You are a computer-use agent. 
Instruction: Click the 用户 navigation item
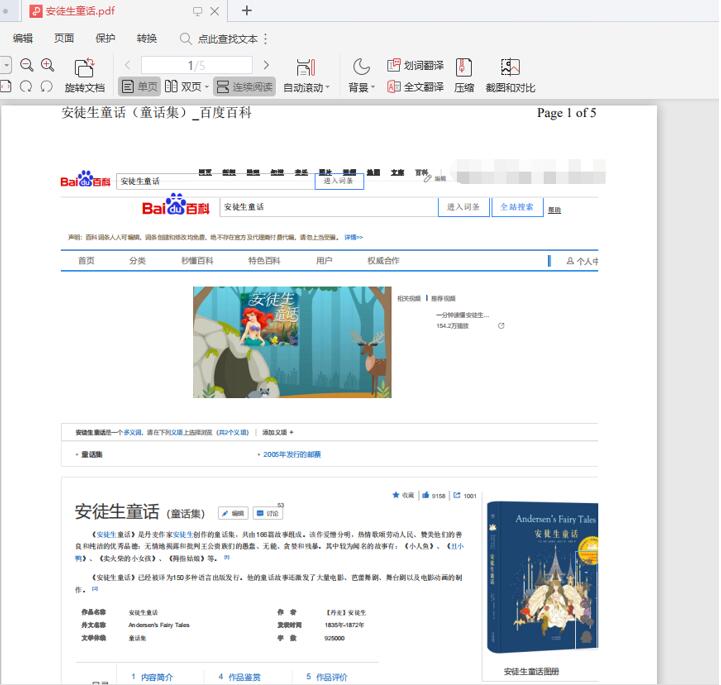(324, 261)
